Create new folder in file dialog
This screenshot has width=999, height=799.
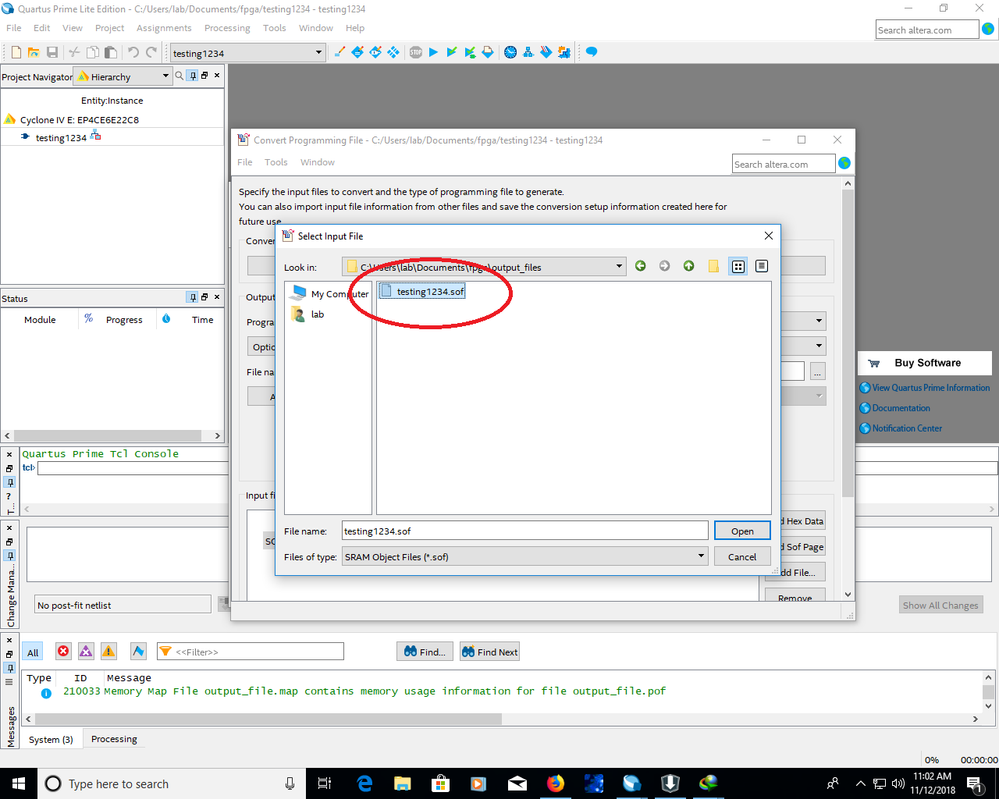[714, 266]
